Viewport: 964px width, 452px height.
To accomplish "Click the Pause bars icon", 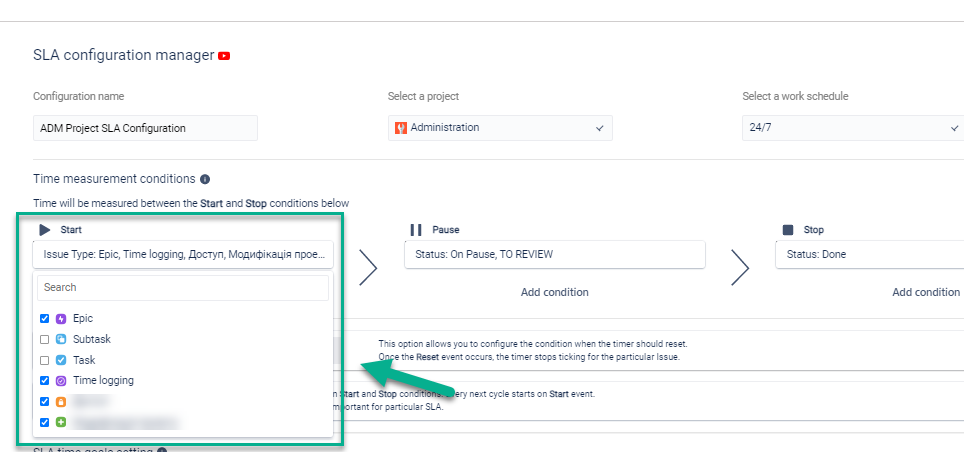I will pos(416,230).
